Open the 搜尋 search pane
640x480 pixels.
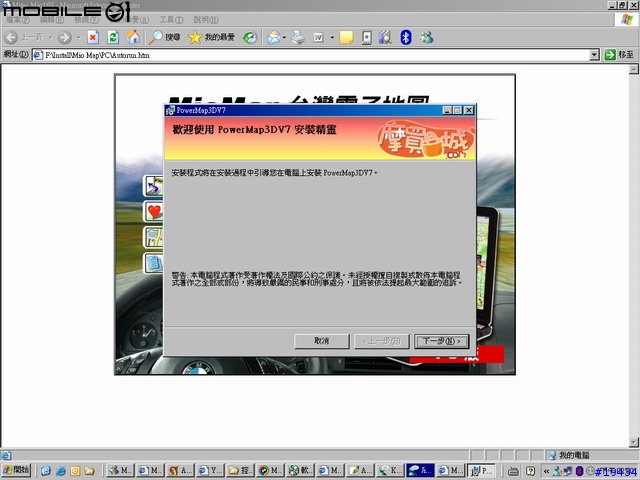(x=164, y=38)
